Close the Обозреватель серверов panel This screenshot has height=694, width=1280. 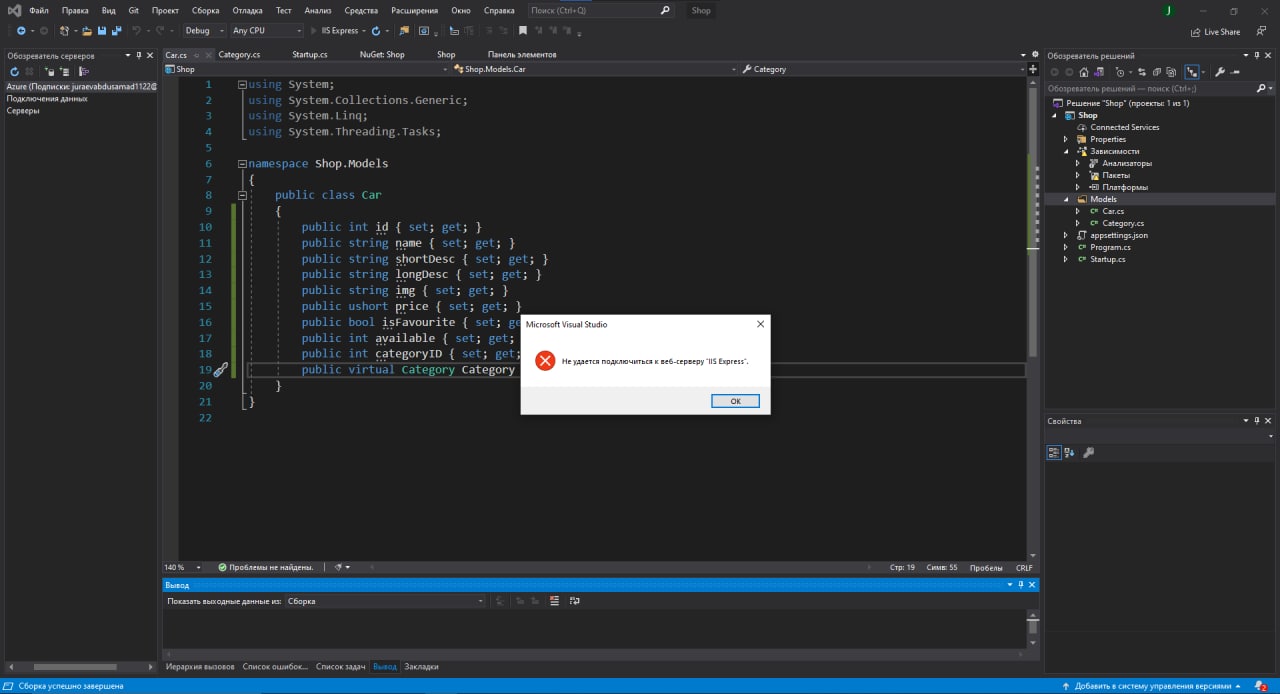(149, 56)
